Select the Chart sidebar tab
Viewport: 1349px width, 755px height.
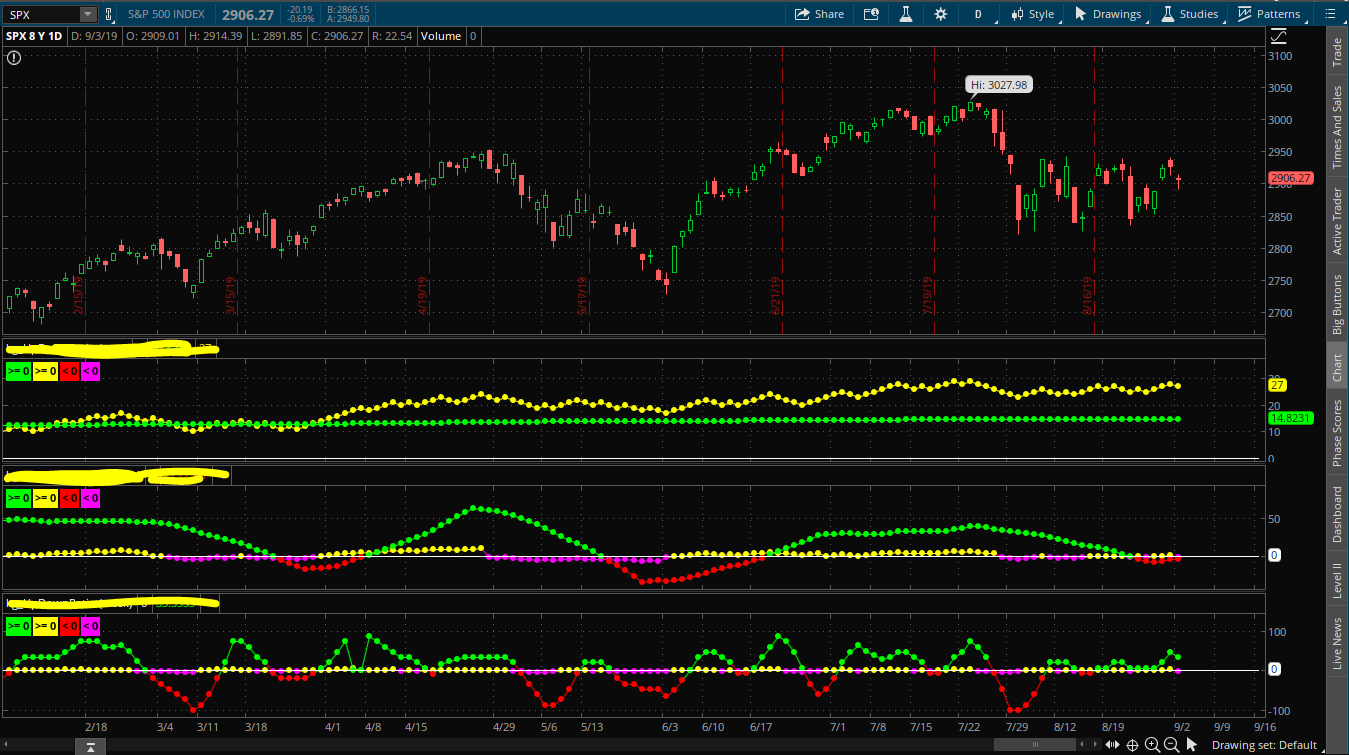click(1337, 369)
